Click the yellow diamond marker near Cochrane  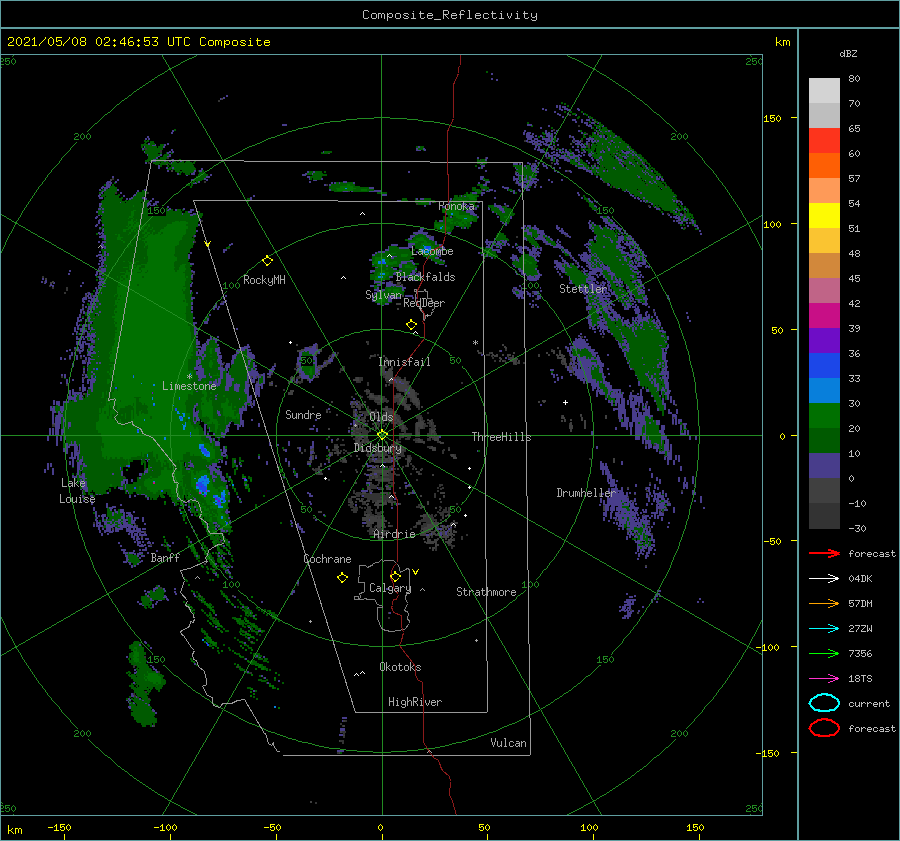coord(343,578)
